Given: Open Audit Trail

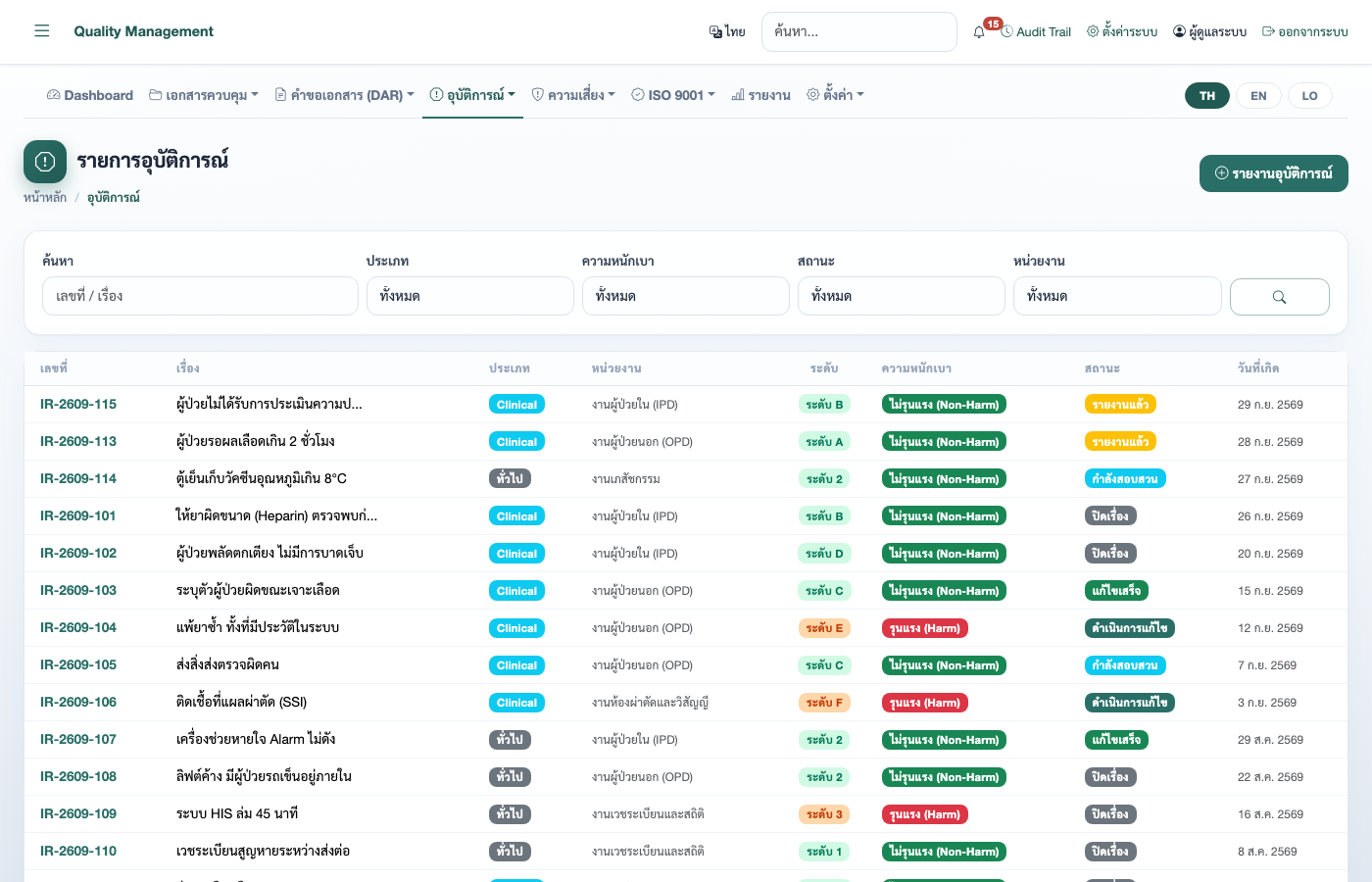Looking at the screenshot, I should coord(1036,31).
